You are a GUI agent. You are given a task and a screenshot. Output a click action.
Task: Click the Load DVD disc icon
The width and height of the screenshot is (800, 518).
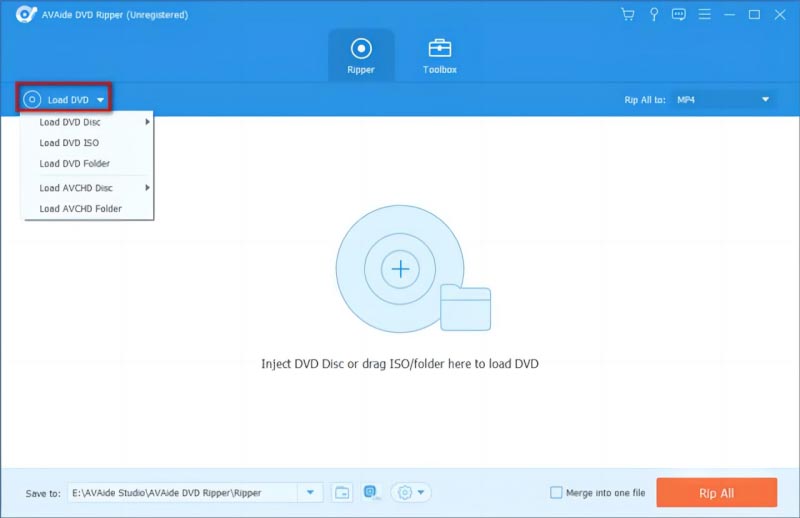pyautogui.click(x=32, y=100)
